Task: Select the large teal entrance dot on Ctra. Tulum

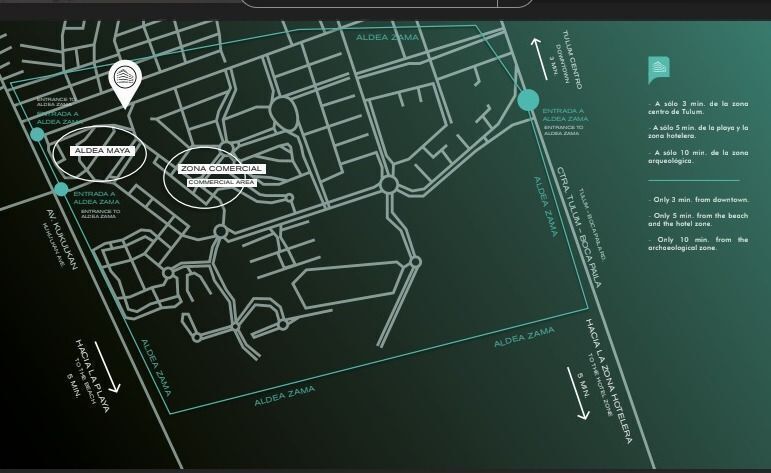Action: [x=528, y=100]
